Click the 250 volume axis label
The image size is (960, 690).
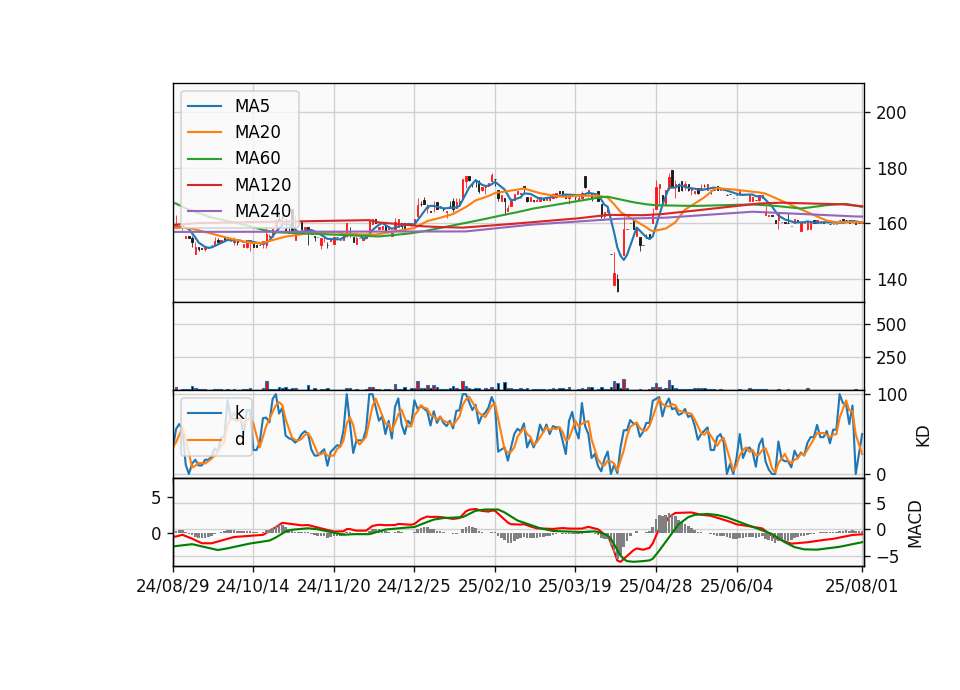pos(891,358)
